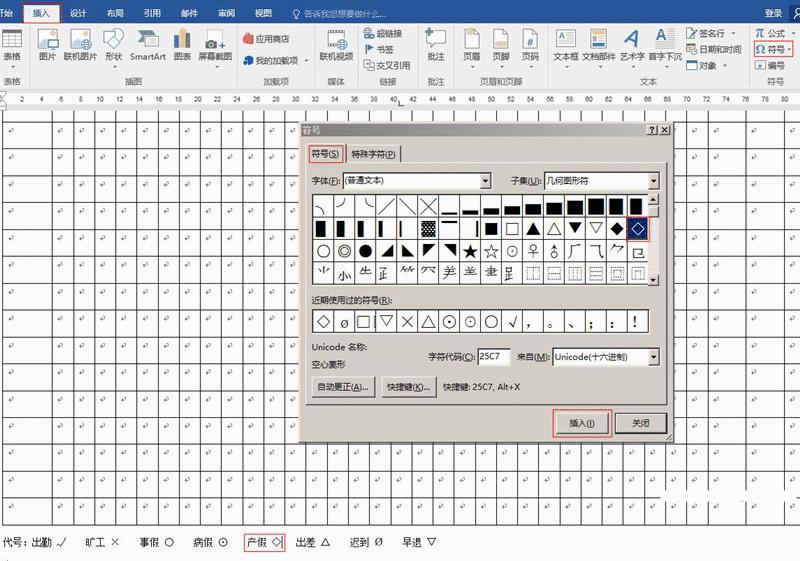The height and width of the screenshot is (561, 800).
Task: Switch to the 审阅 ribbon tab
Action: 226,13
